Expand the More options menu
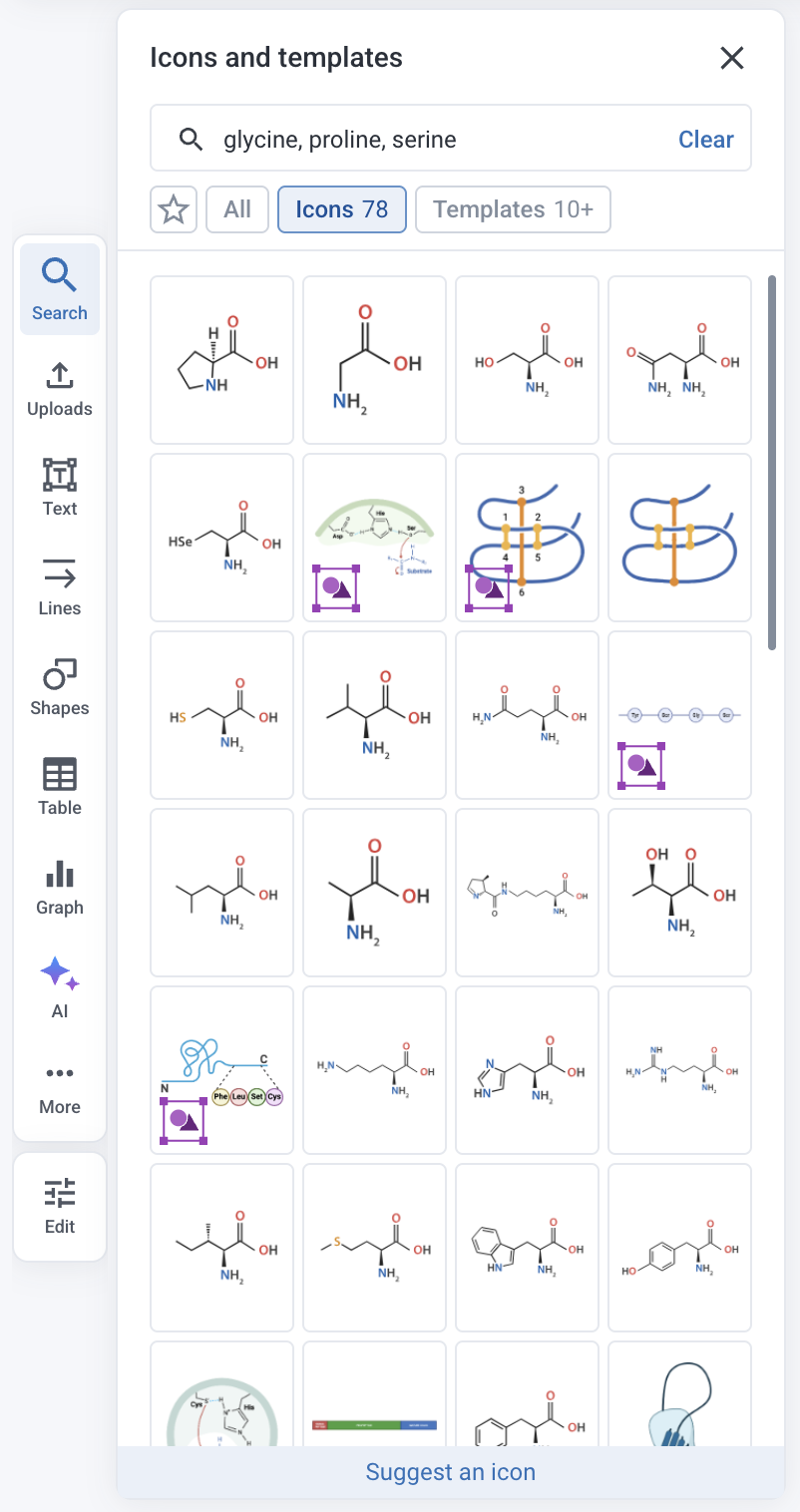The width and height of the screenshot is (800, 1512). 60,1087
